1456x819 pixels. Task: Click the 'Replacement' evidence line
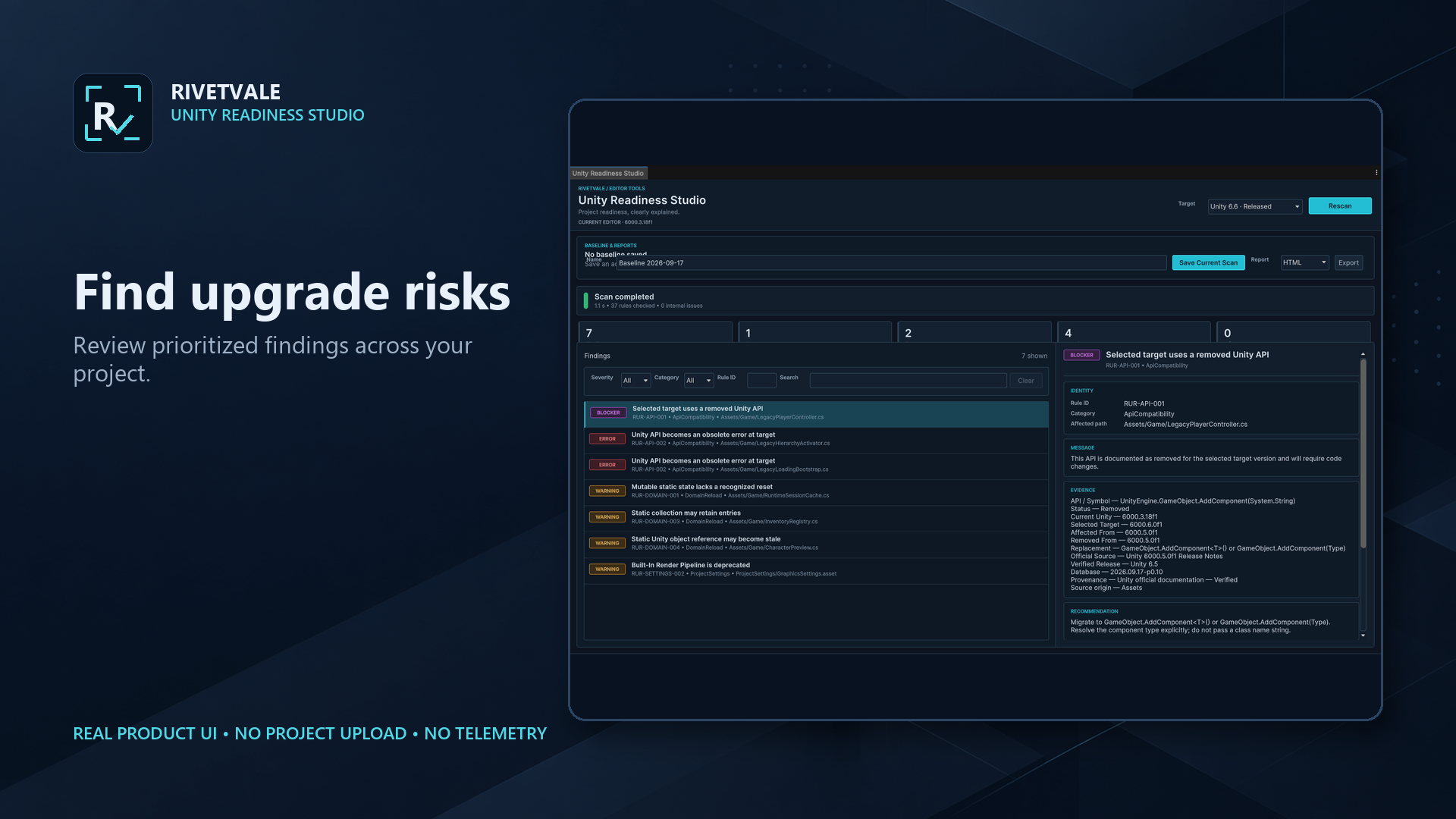coord(1207,548)
